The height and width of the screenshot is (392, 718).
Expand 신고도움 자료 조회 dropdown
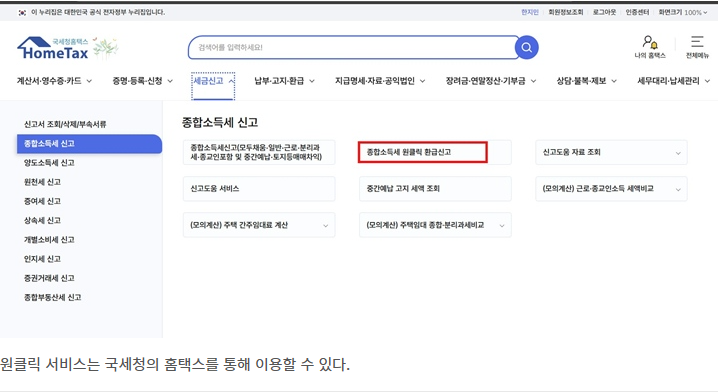(x=611, y=152)
